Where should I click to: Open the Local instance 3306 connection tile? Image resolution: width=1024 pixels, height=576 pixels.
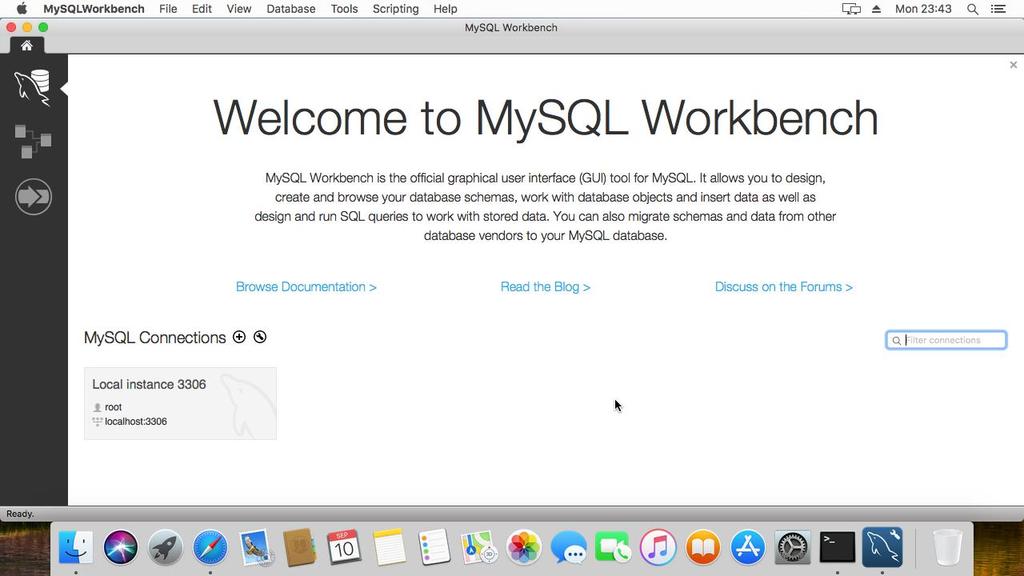point(180,403)
